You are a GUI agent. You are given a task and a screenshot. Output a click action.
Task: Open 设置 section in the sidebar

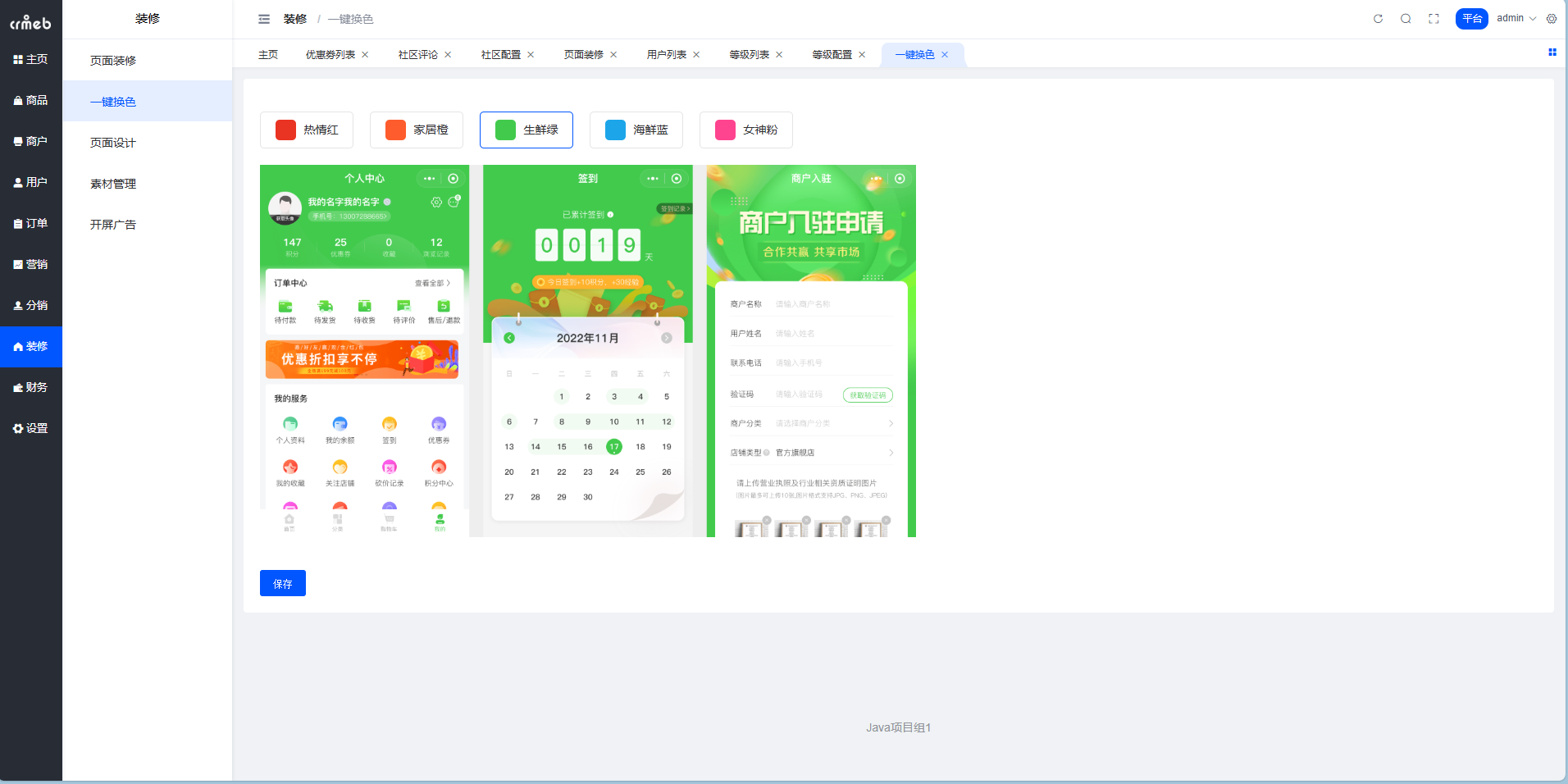pyautogui.click(x=31, y=428)
